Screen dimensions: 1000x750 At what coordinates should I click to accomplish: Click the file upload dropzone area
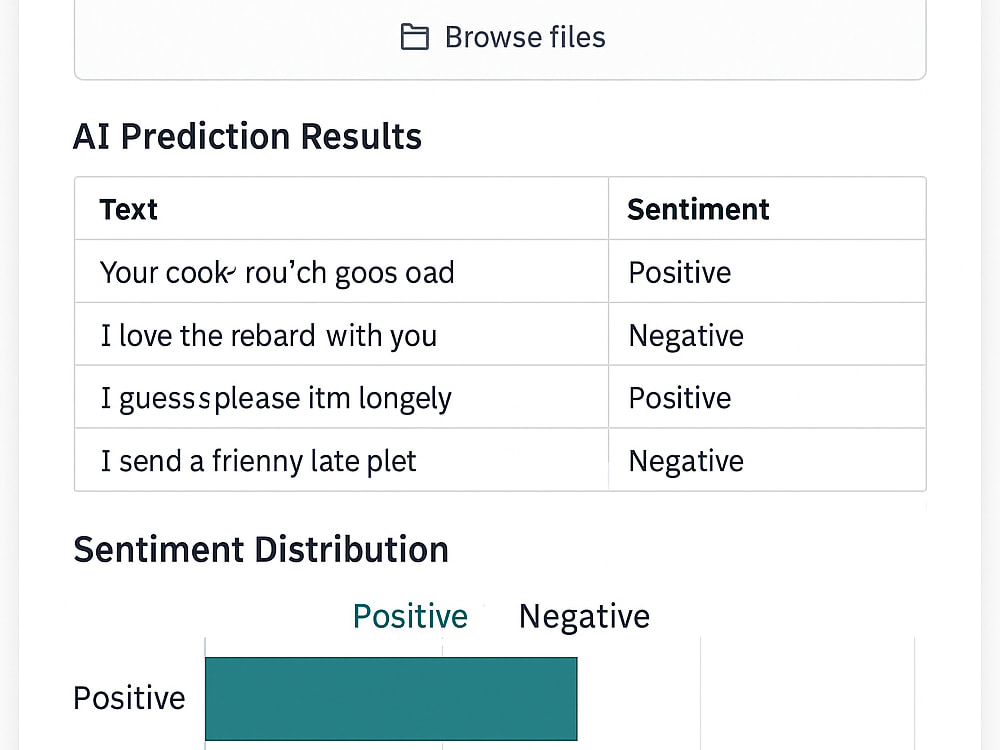[500, 37]
